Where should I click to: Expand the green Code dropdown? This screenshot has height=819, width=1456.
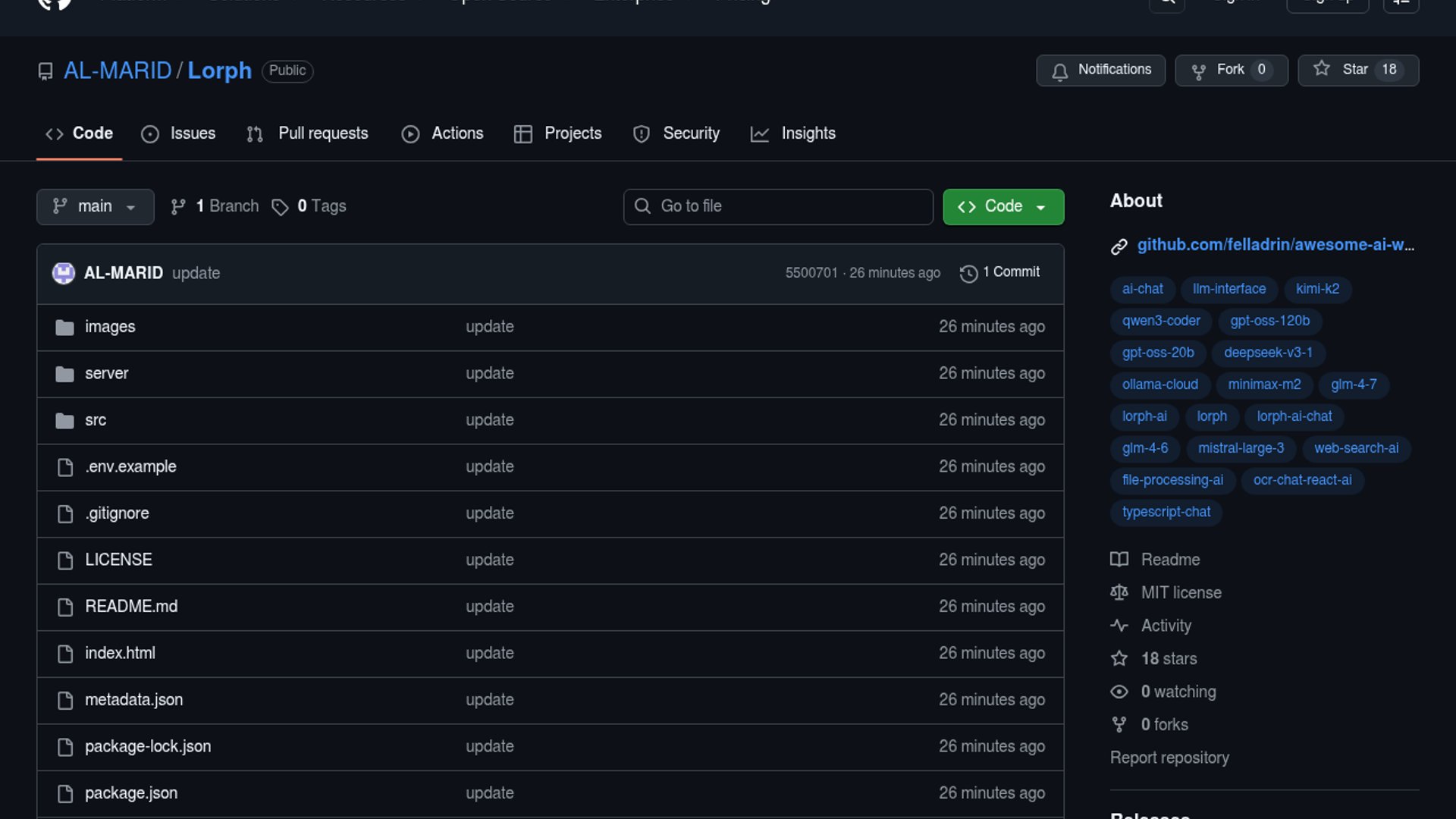(x=1003, y=207)
